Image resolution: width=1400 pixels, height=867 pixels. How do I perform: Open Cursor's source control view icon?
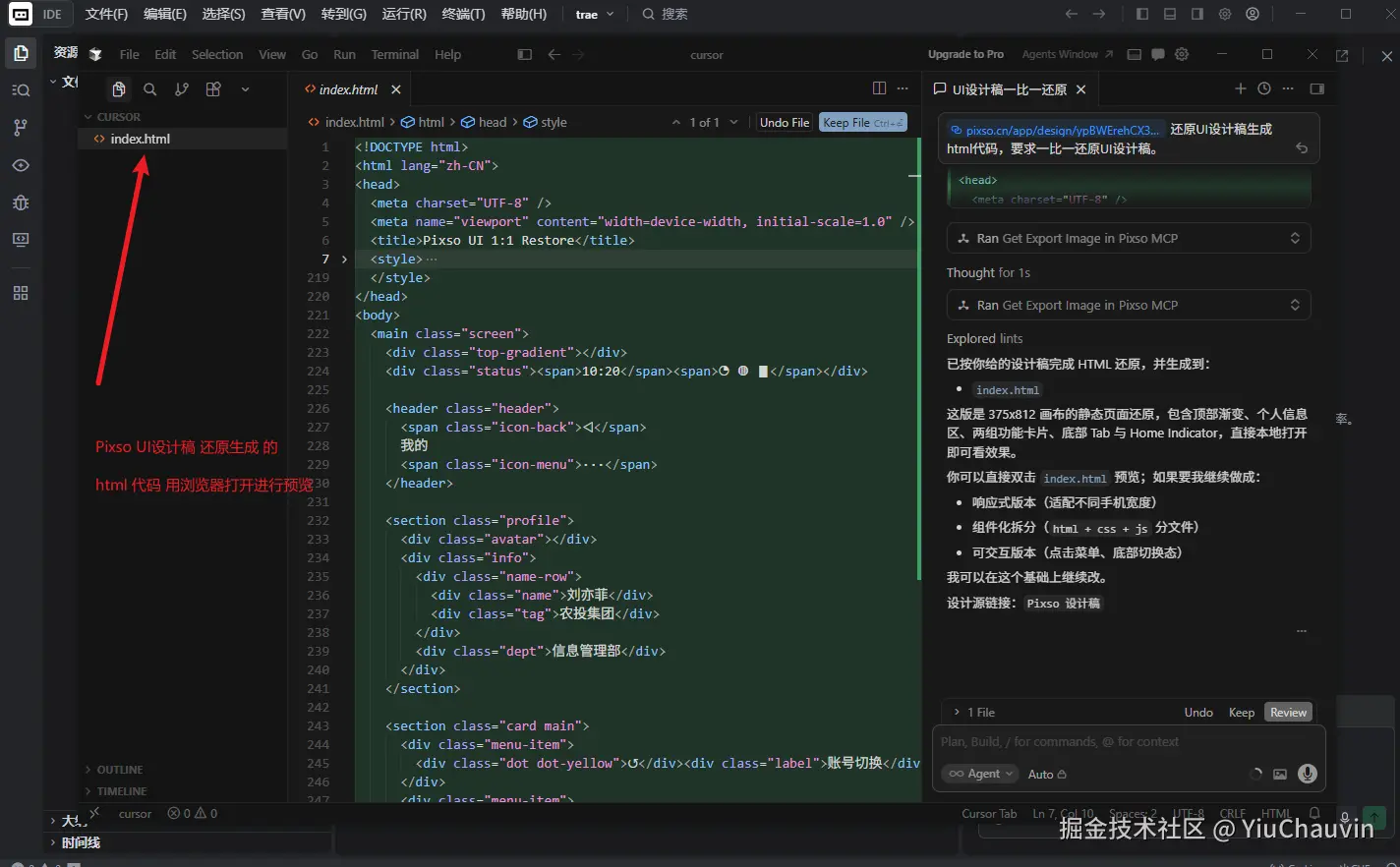[182, 89]
